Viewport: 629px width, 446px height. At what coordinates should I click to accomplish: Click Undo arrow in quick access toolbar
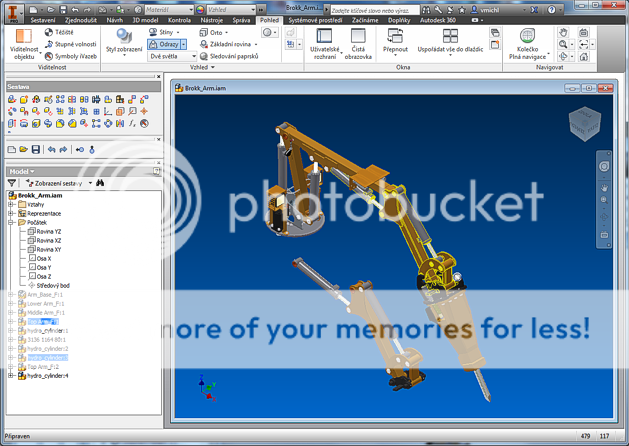click(x=75, y=10)
